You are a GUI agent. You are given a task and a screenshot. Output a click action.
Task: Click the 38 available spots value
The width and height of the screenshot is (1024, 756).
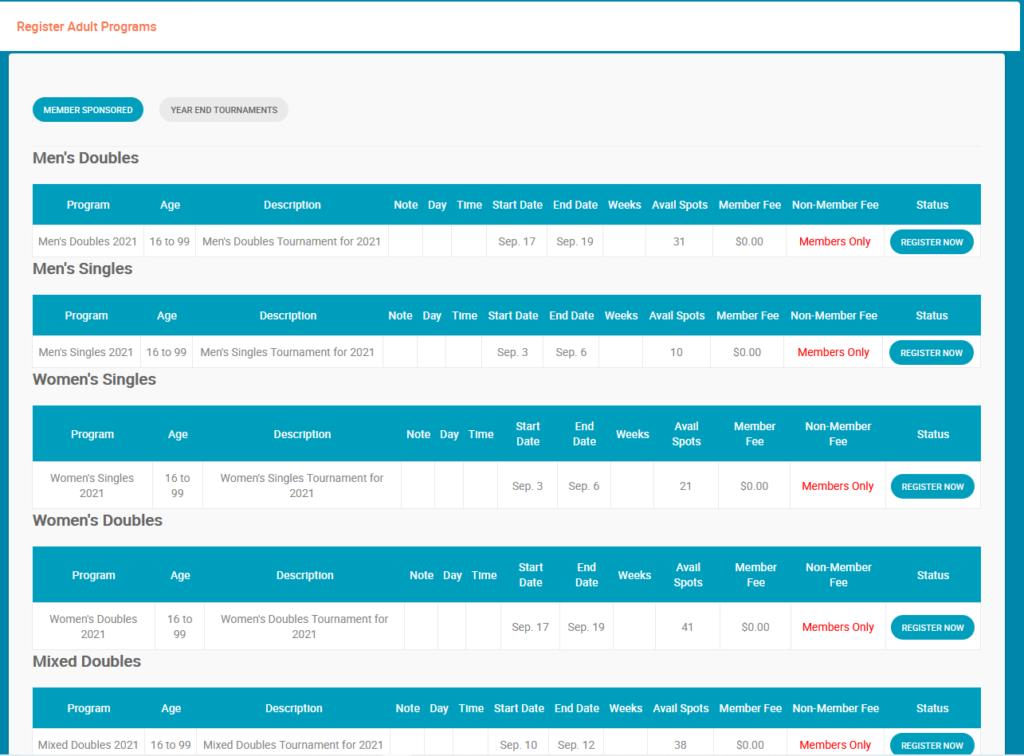point(680,745)
